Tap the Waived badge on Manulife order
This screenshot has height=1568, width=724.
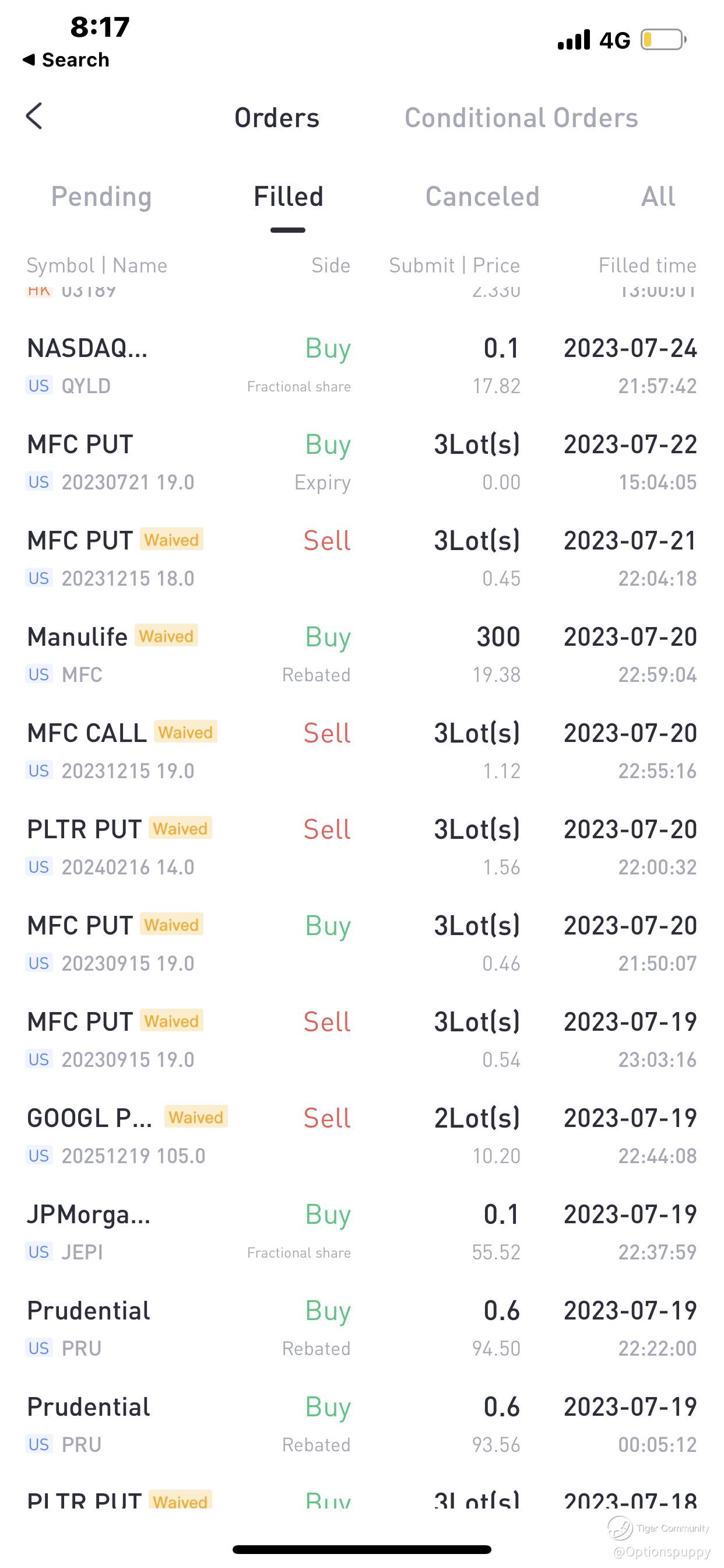166,636
